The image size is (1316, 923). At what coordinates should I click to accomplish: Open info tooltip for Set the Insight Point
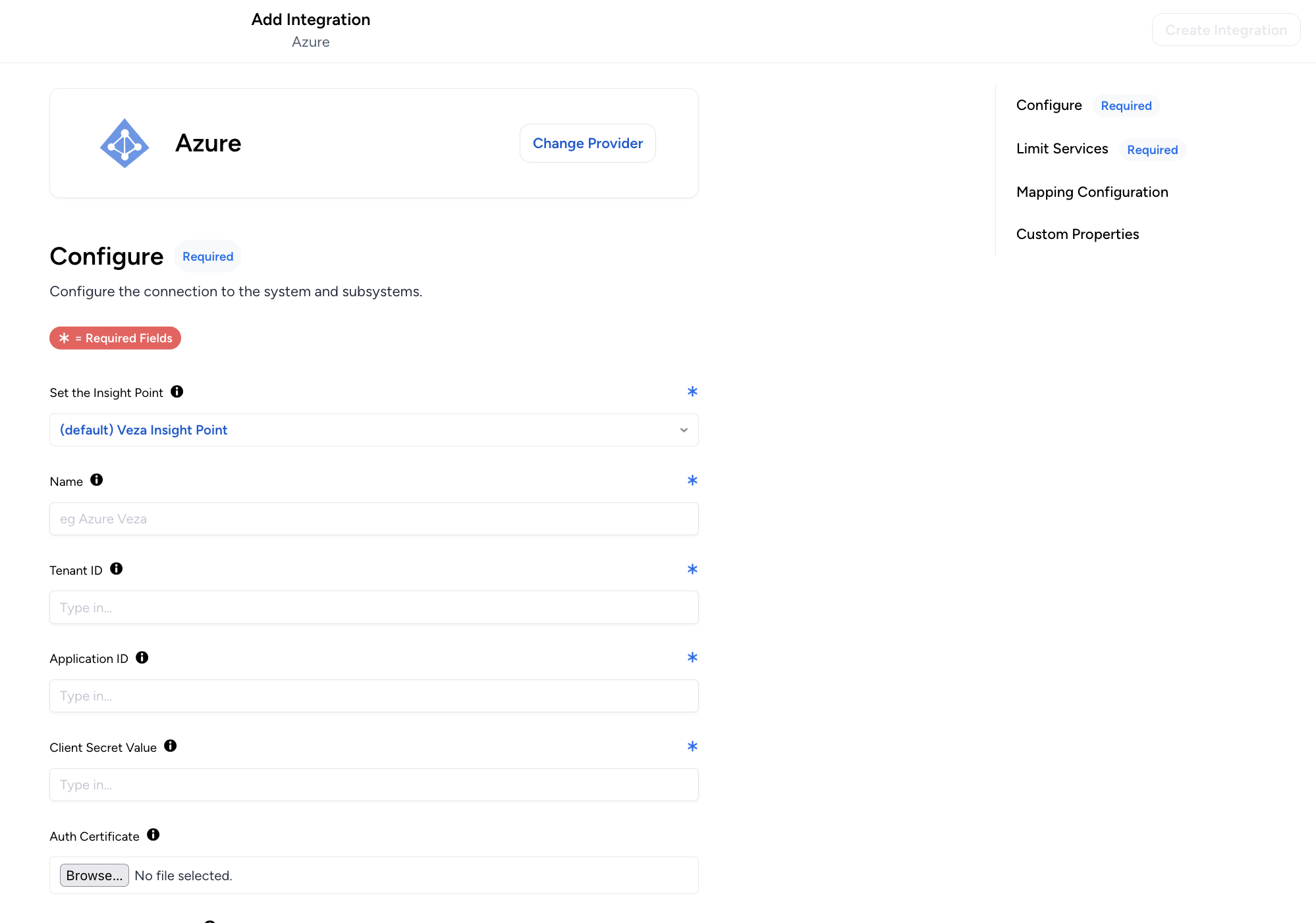[177, 392]
